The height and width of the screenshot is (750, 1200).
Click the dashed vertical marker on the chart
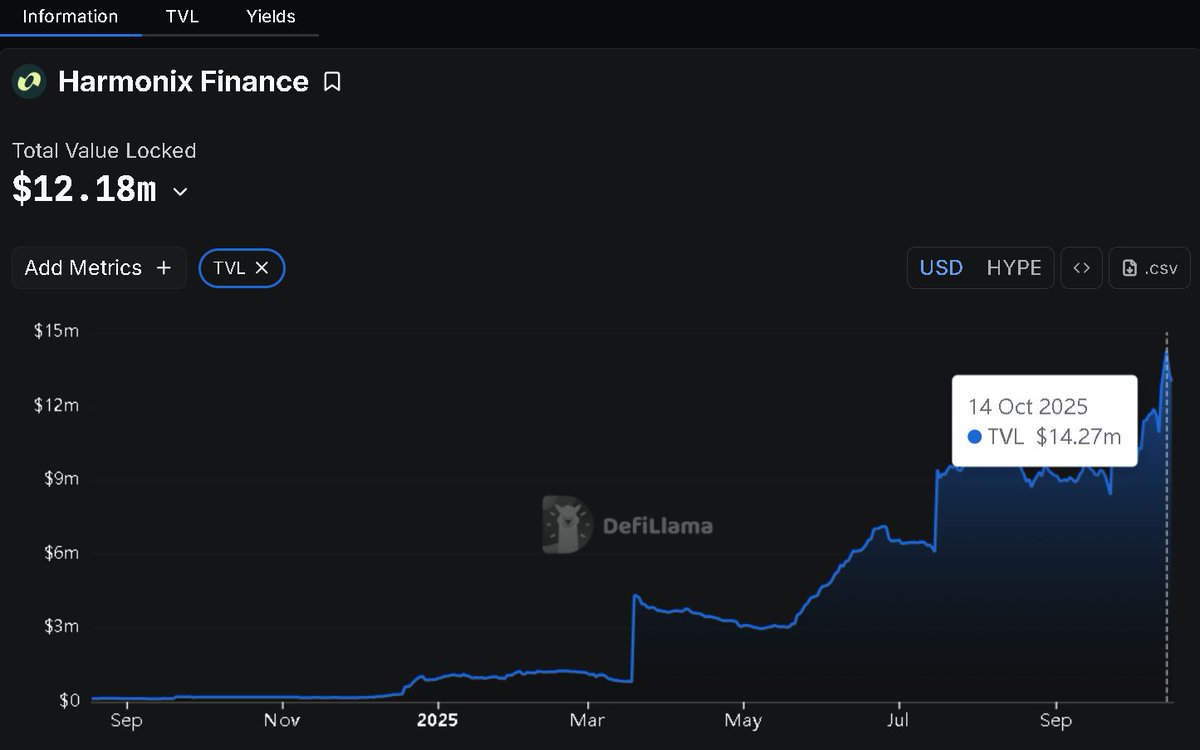pyautogui.click(x=1166, y=520)
